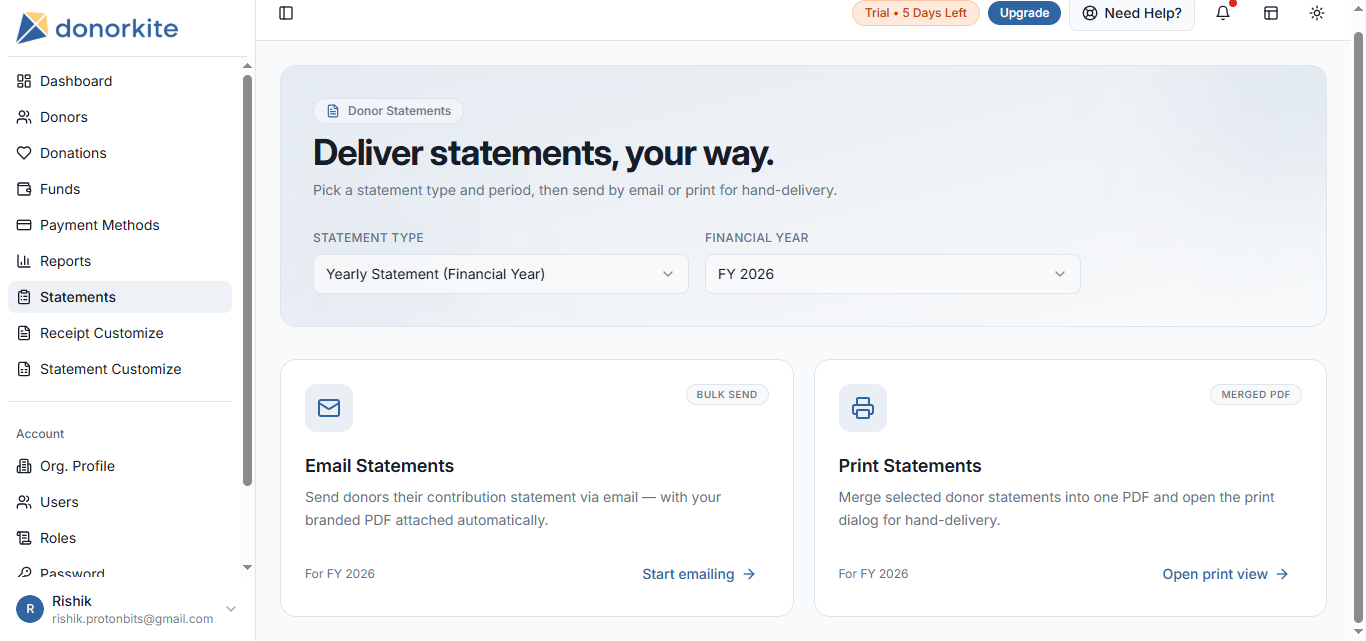The height and width of the screenshot is (641, 1366).
Task: Click the sidebar scrollbar thumb
Action: point(247,280)
